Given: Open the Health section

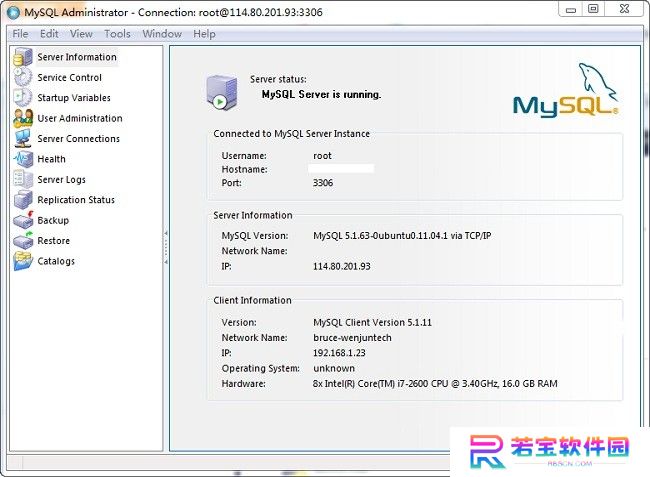Looking at the screenshot, I should click(51, 159).
